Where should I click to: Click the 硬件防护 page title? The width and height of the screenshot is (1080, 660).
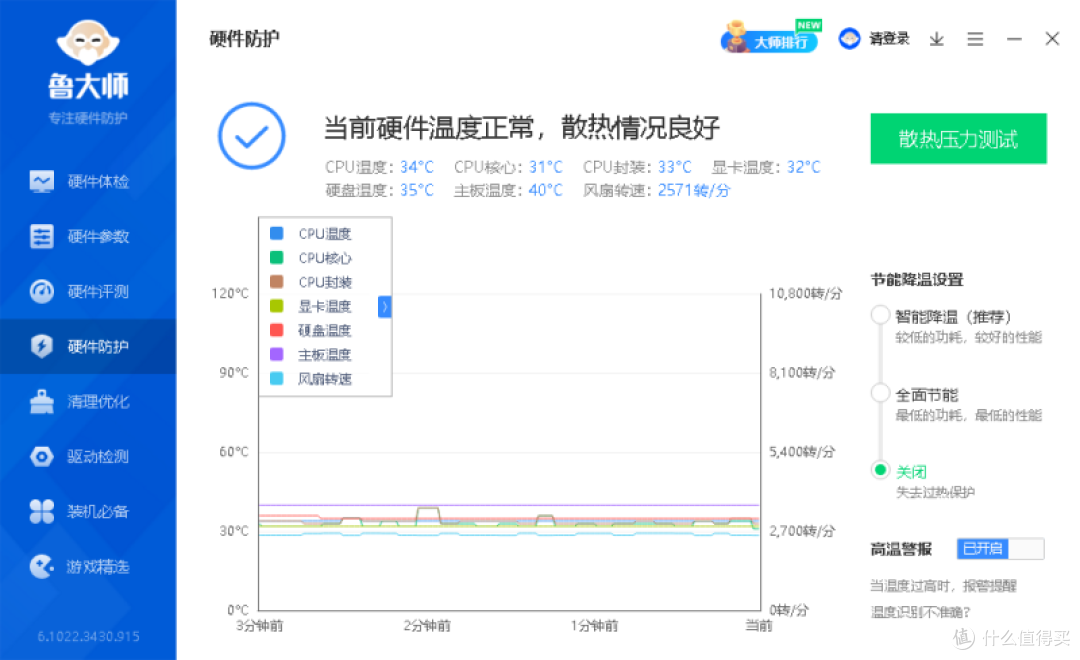click(245, 39)
